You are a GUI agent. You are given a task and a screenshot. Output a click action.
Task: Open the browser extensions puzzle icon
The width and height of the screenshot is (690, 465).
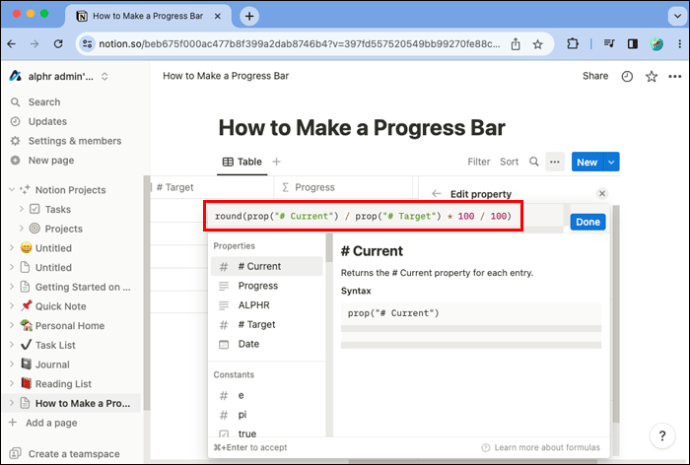click(573, 44)
